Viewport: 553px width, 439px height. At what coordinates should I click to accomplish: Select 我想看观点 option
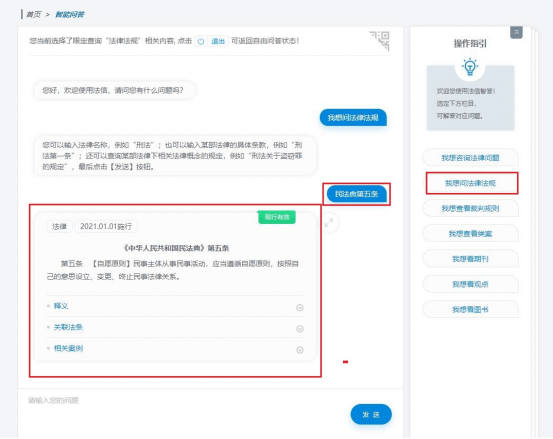470,284
